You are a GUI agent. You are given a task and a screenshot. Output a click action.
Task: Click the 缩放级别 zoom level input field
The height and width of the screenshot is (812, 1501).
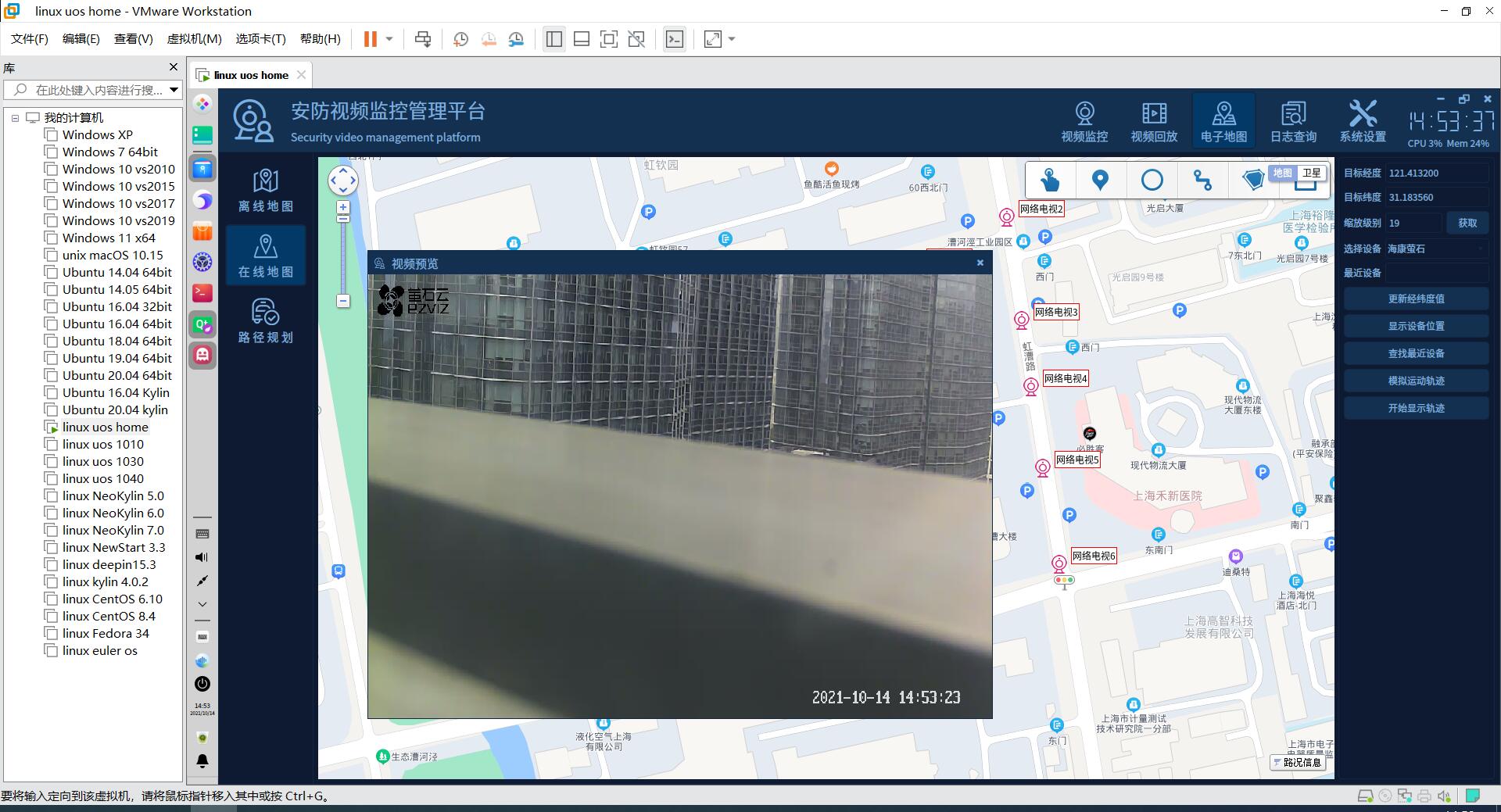coord(1413,223)
